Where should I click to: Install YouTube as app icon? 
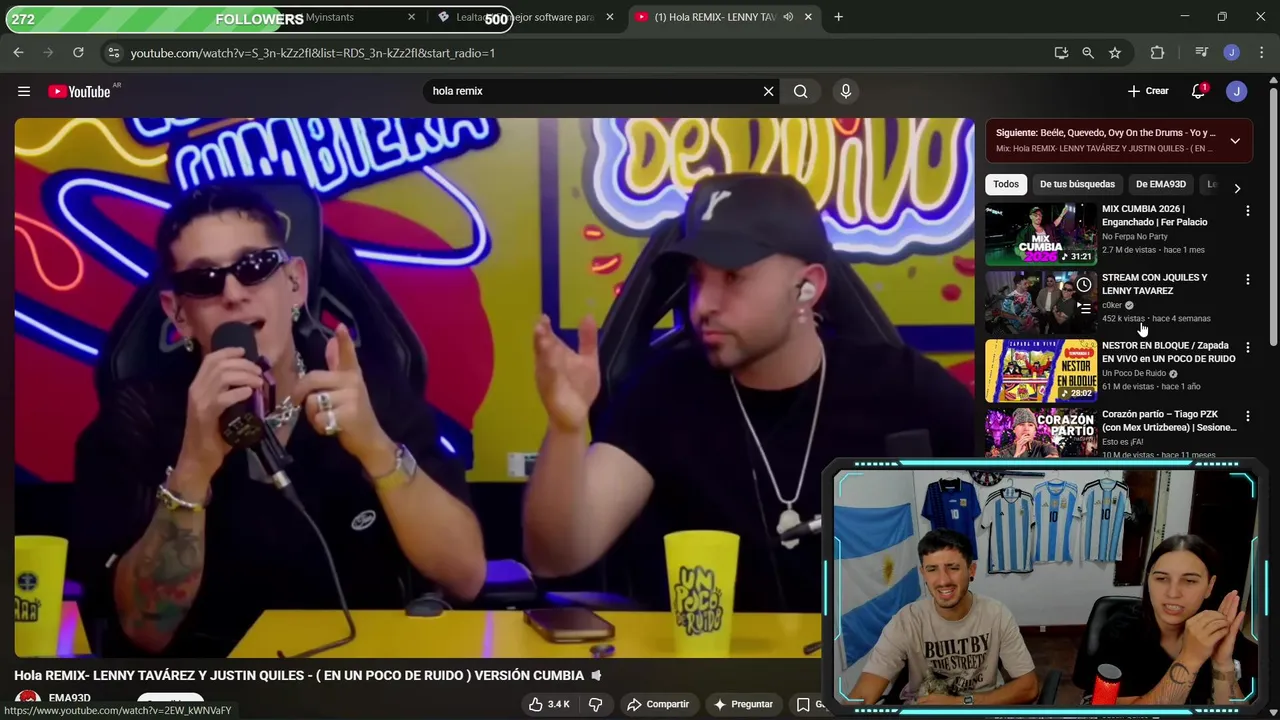click(1061, 53)
